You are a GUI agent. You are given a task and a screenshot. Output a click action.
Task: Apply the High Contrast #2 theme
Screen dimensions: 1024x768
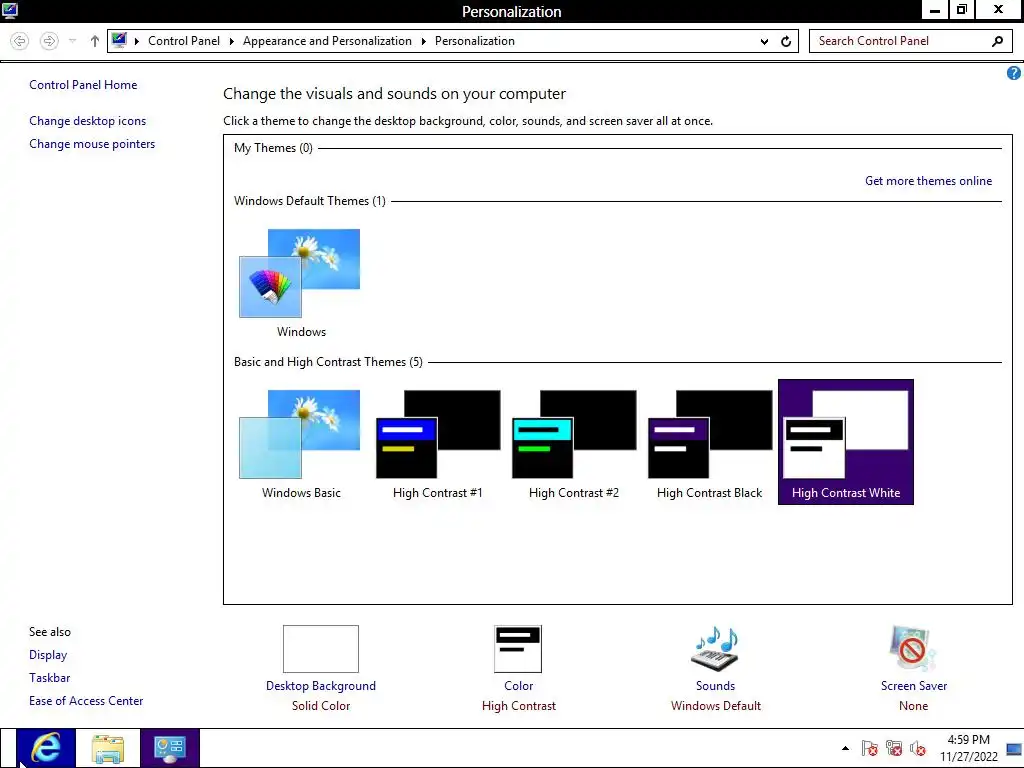point(573,444)
